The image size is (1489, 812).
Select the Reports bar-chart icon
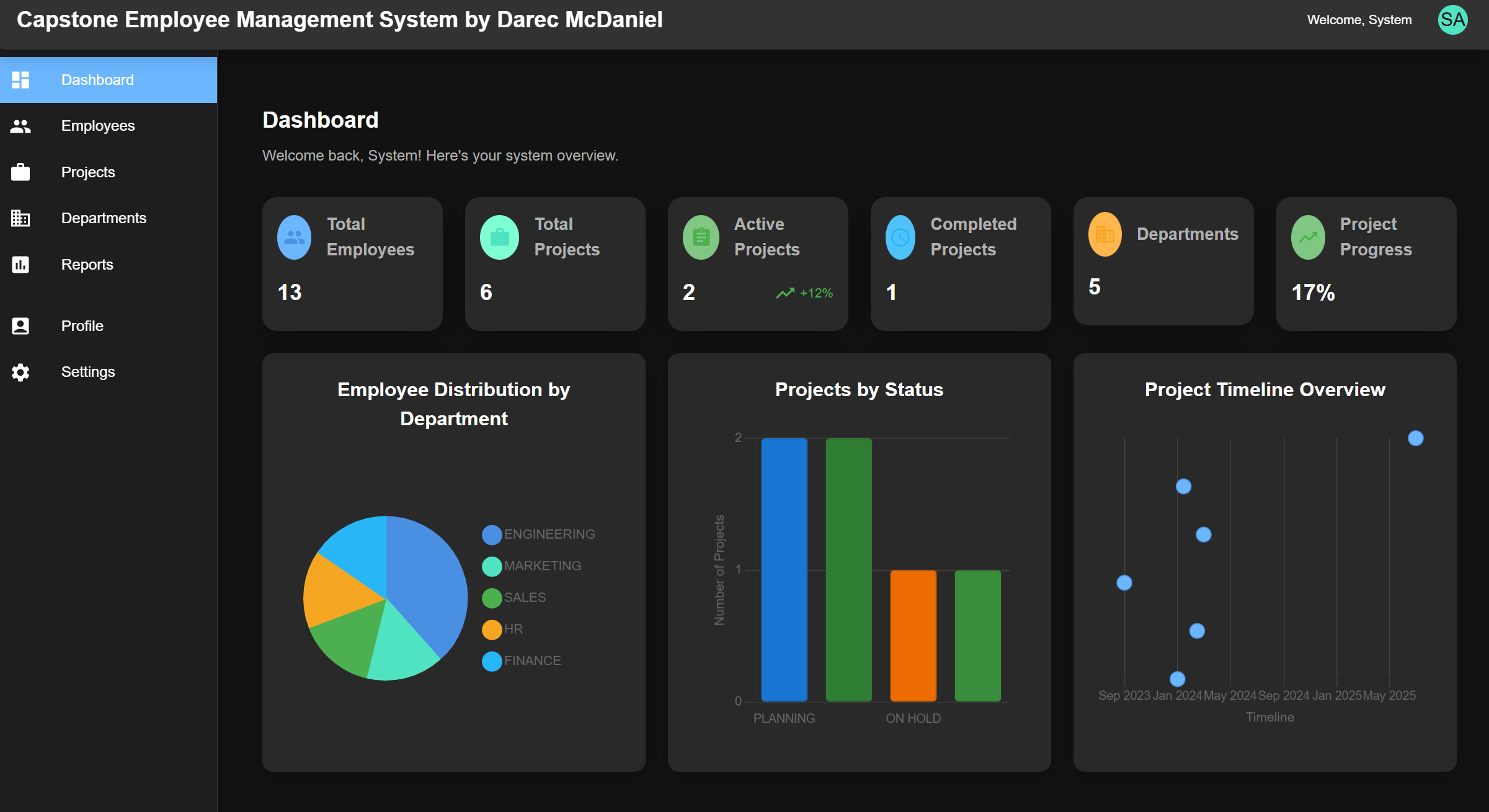pyautogui.click(x=20, y=264)
